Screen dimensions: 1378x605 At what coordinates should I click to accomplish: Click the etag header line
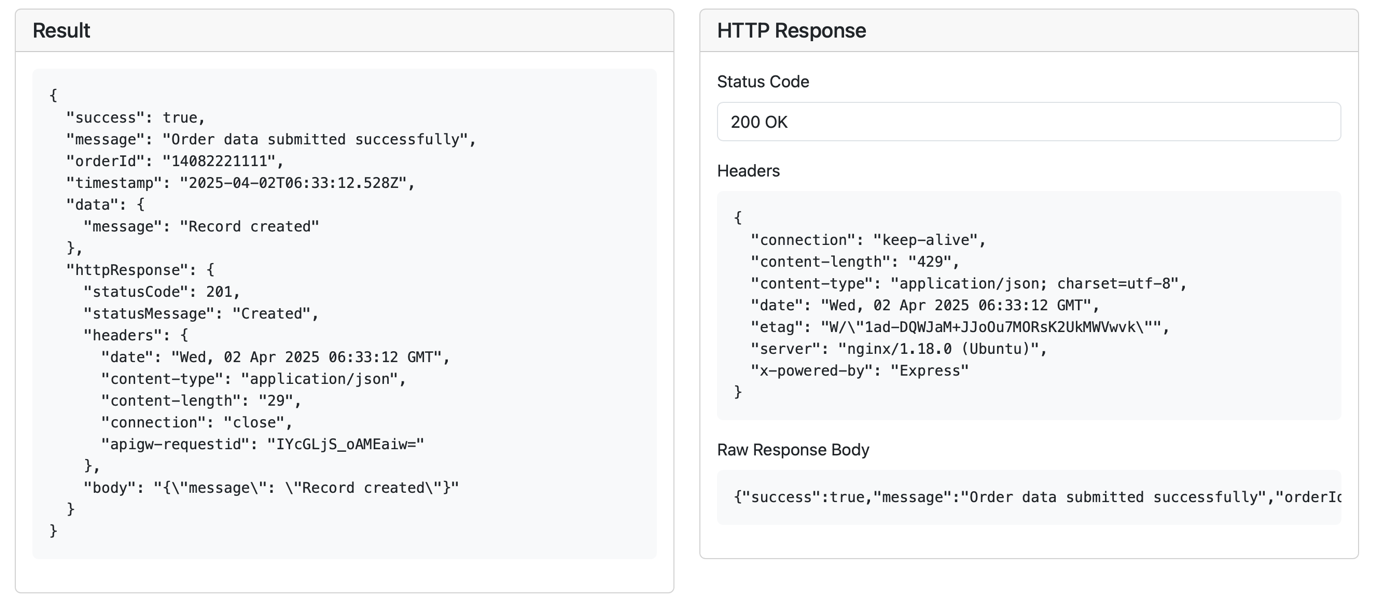pos(959,327)
